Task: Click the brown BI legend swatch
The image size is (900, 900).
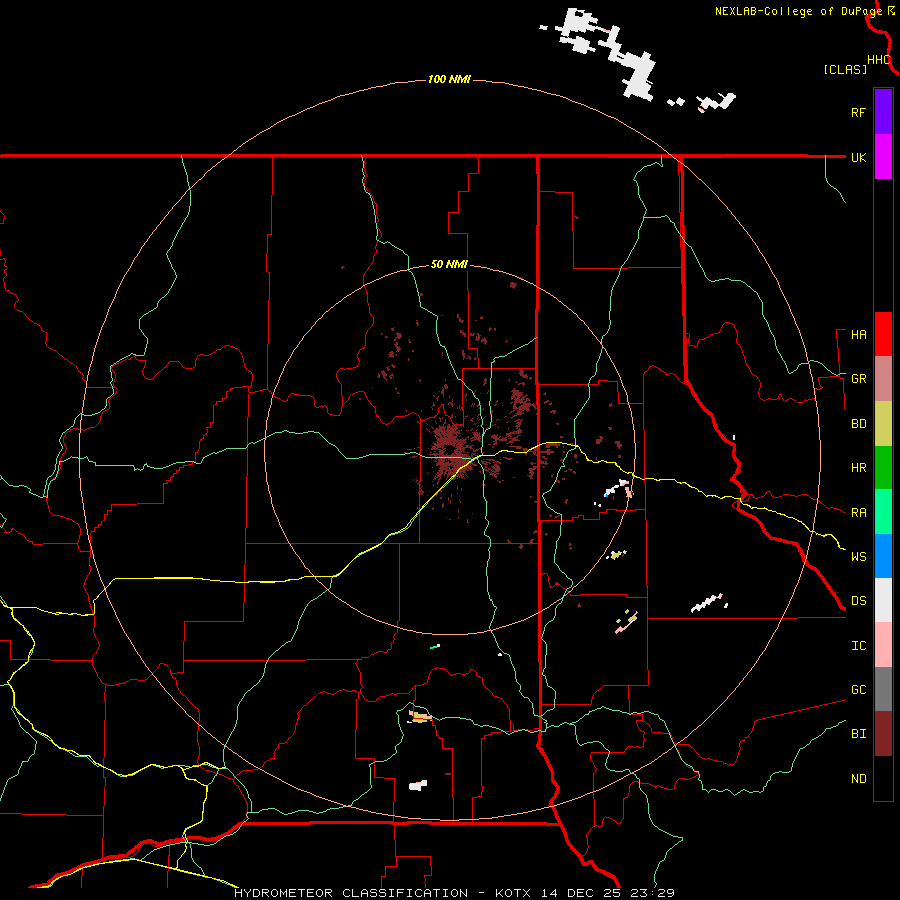Action: (883, 734)
